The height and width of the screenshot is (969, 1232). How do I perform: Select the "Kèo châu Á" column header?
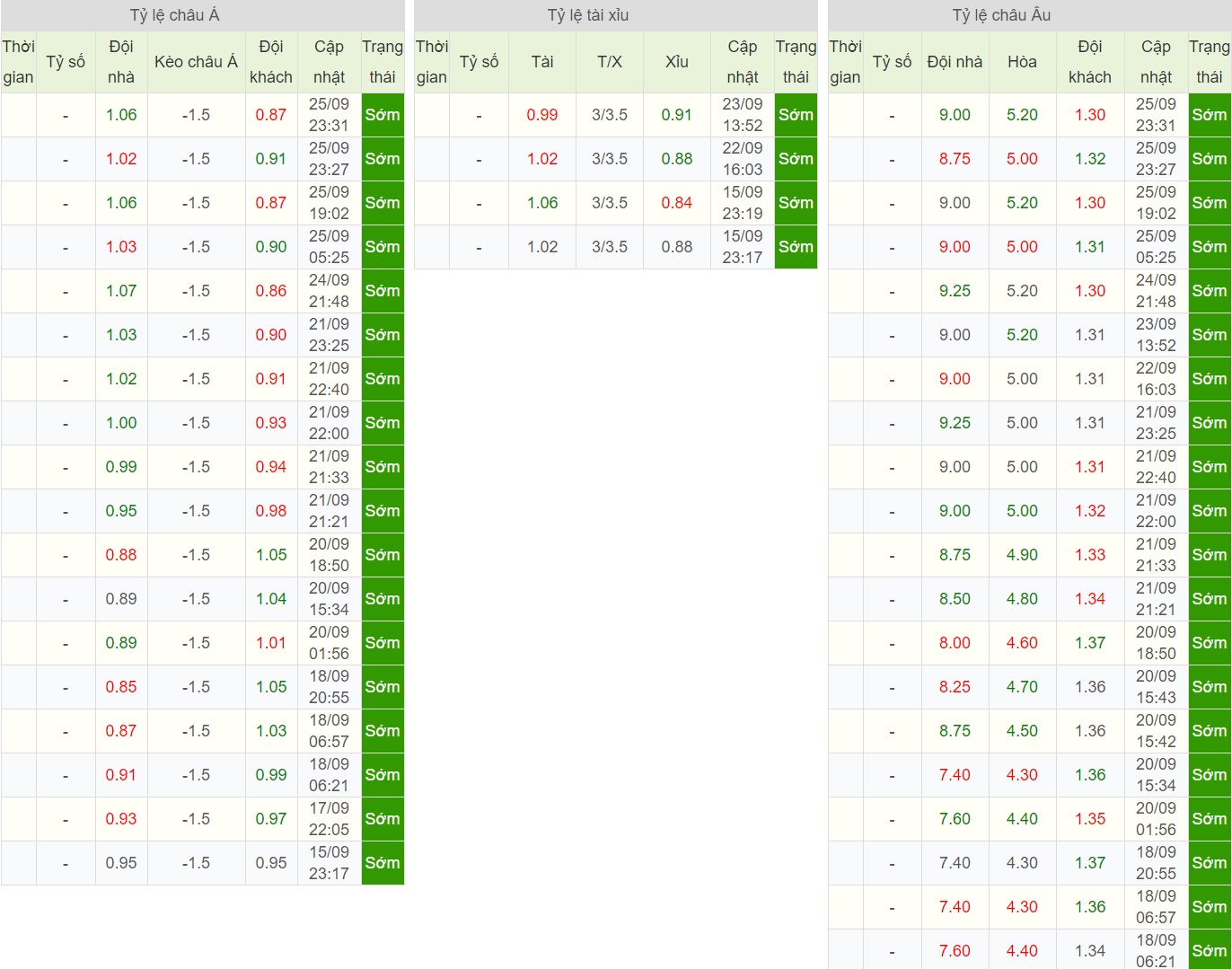196,62
